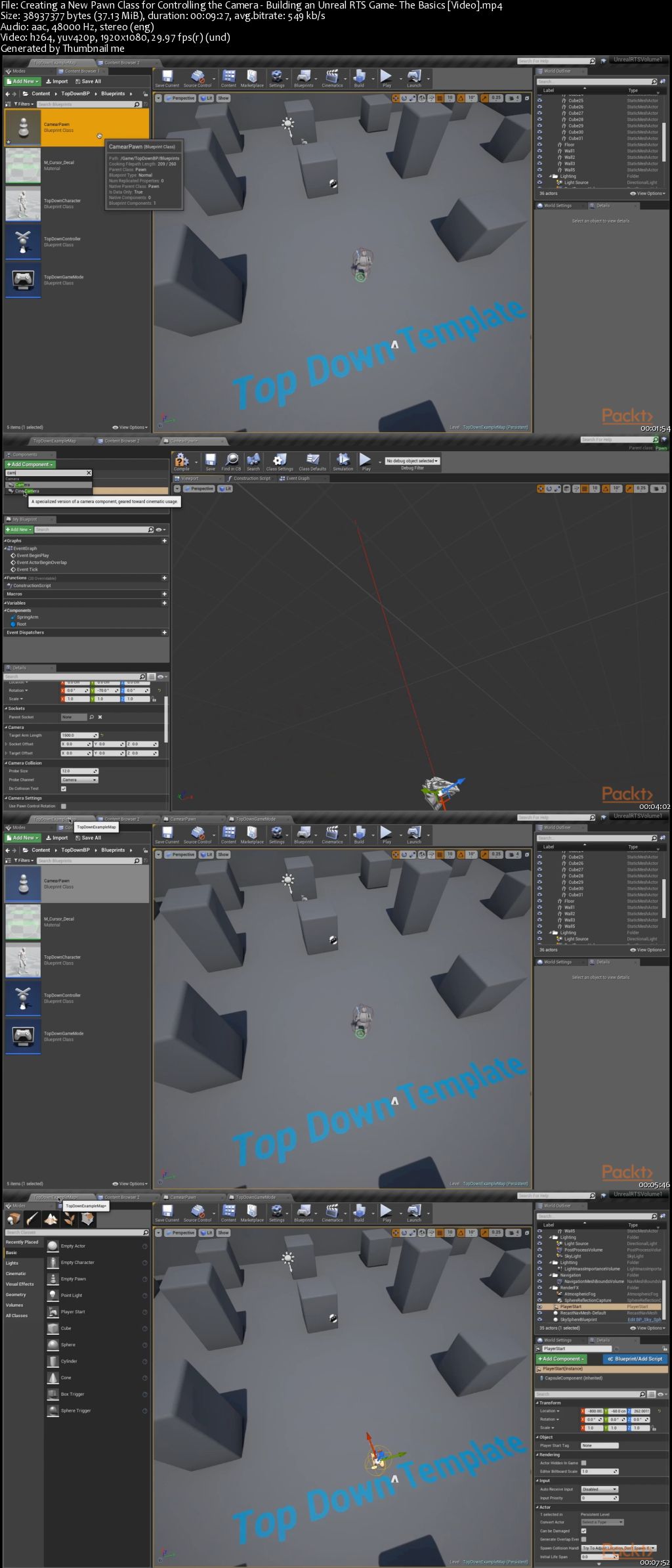Select the Volumes category in Modes panel
The image size is (672, 1568).
point(14,1305)
